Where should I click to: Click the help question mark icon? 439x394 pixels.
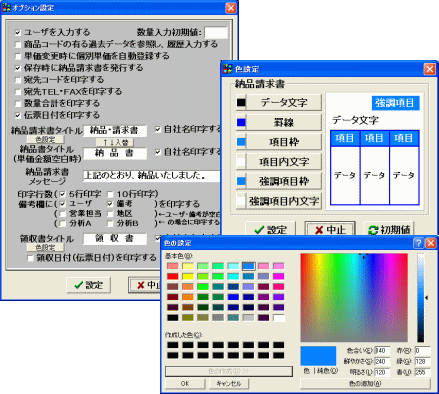pos(418,243)
